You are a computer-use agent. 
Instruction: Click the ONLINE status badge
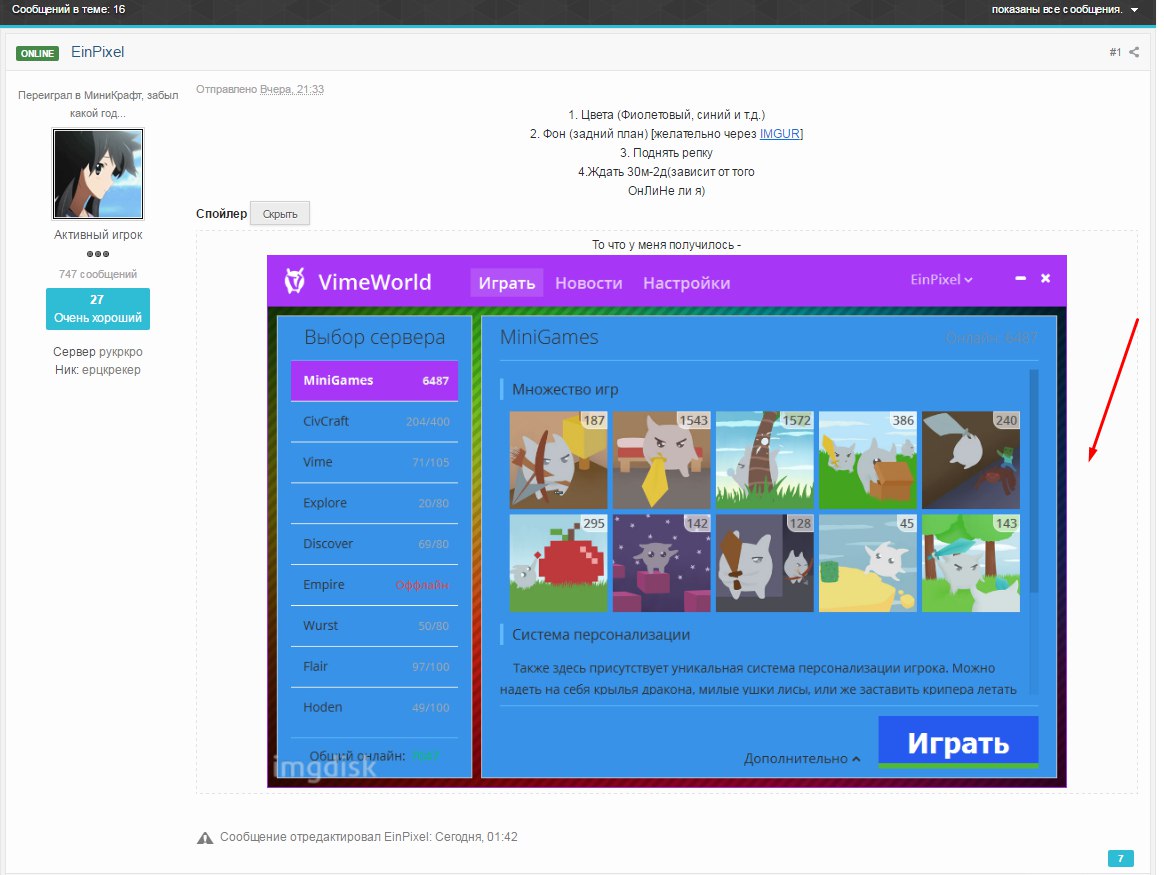coord(37,53)
